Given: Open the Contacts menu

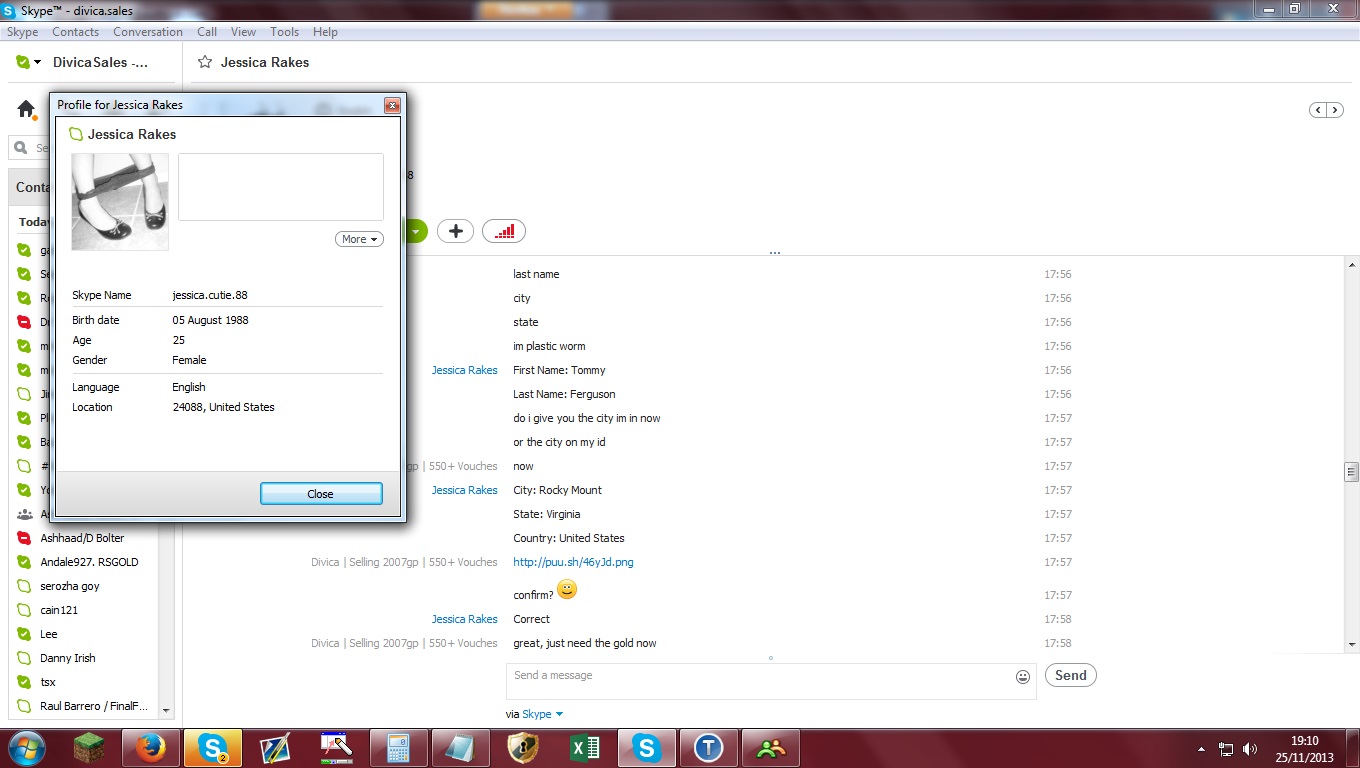Looking at the screenshot, I should (x=75, y=32).
